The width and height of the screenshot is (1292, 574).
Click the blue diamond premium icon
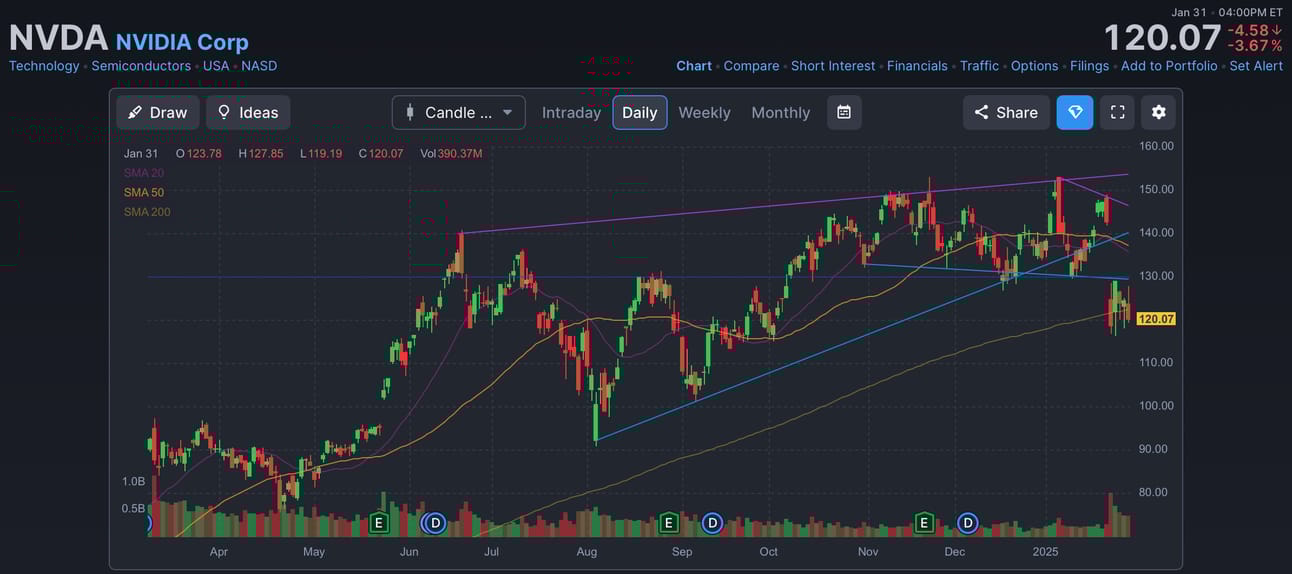click(1075, 113)
